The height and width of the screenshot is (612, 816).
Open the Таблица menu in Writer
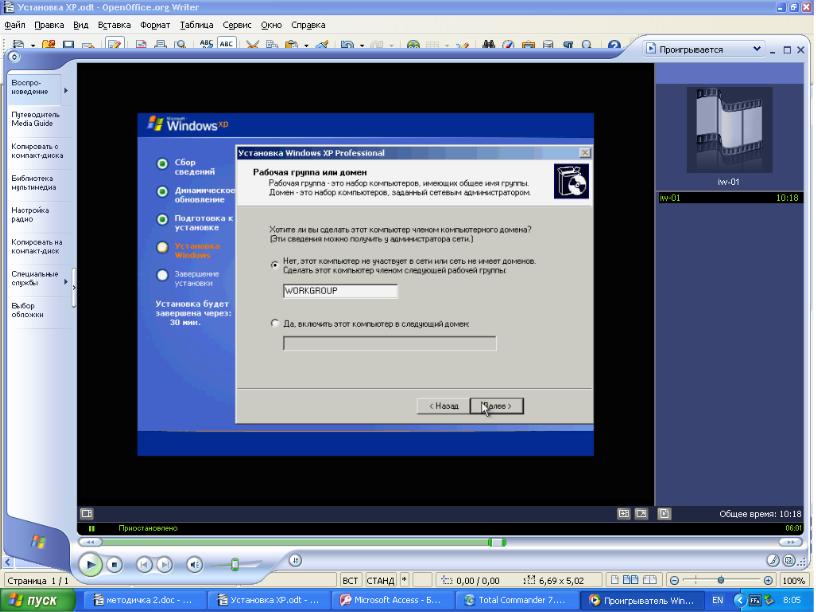(197, 25)
